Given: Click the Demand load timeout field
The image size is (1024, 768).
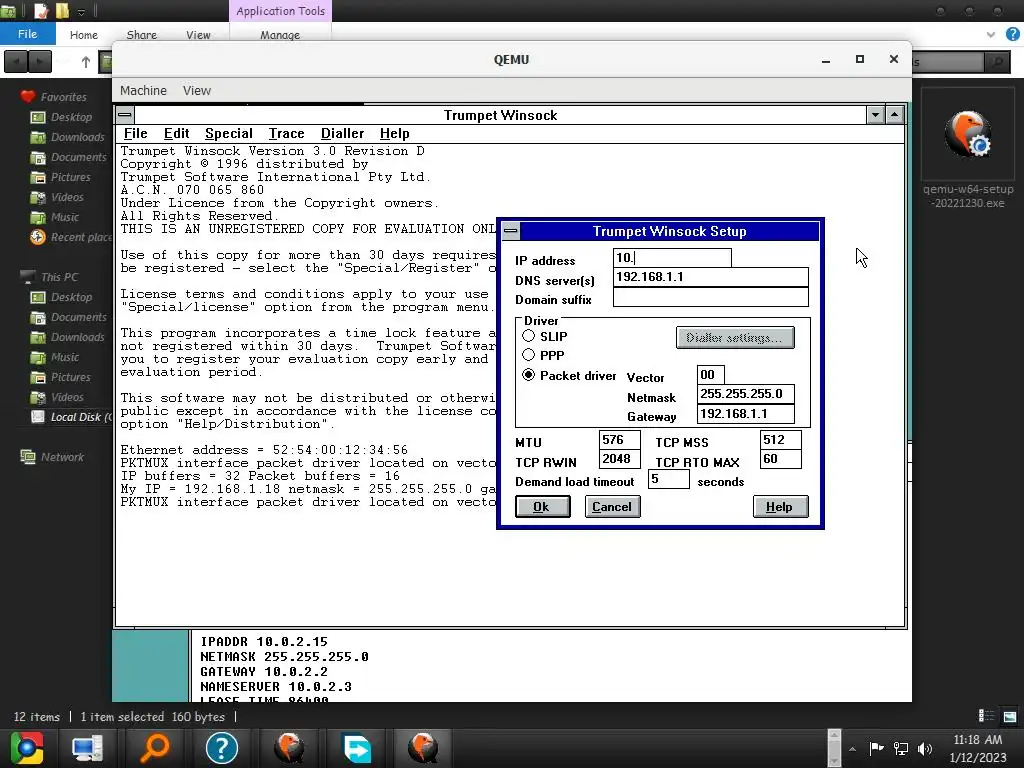Looking at the screenshot, I should 668,479.
